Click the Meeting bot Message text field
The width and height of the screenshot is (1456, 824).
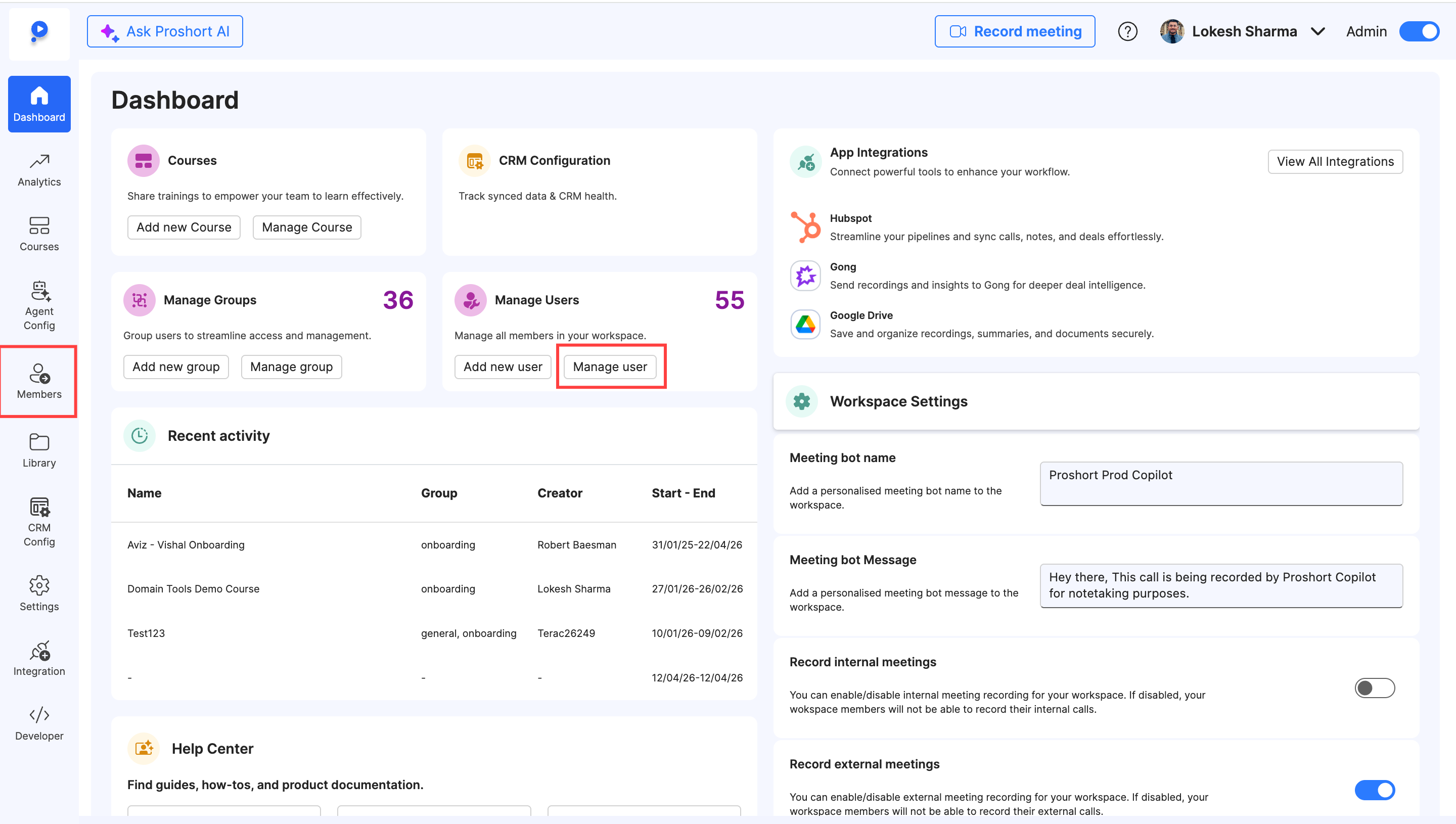click(1221, 586)
